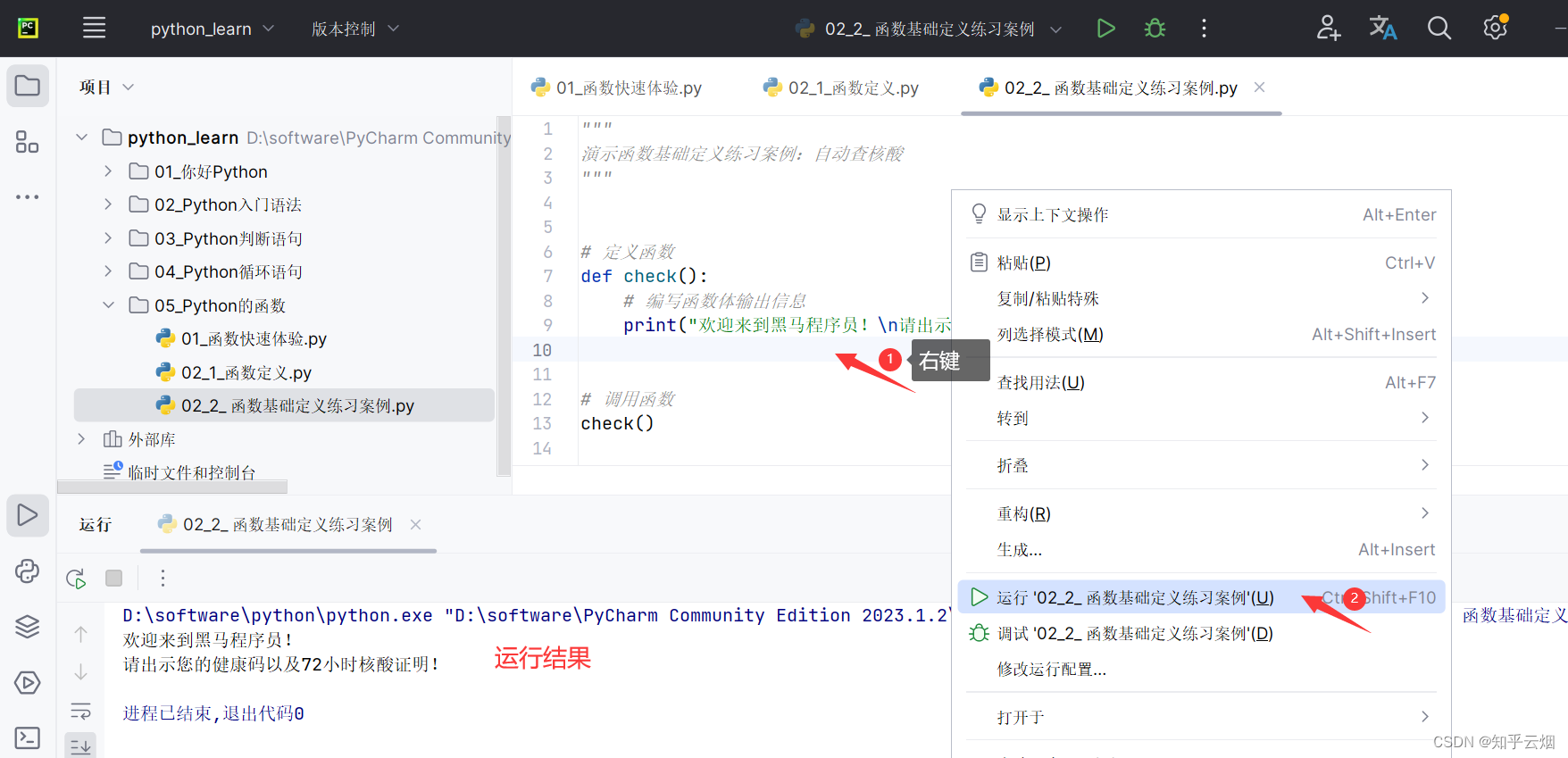The height and width of the screenshot is (758, 1568).
Task: Expand 01_你好Python folder
Action: pos(108,171)
